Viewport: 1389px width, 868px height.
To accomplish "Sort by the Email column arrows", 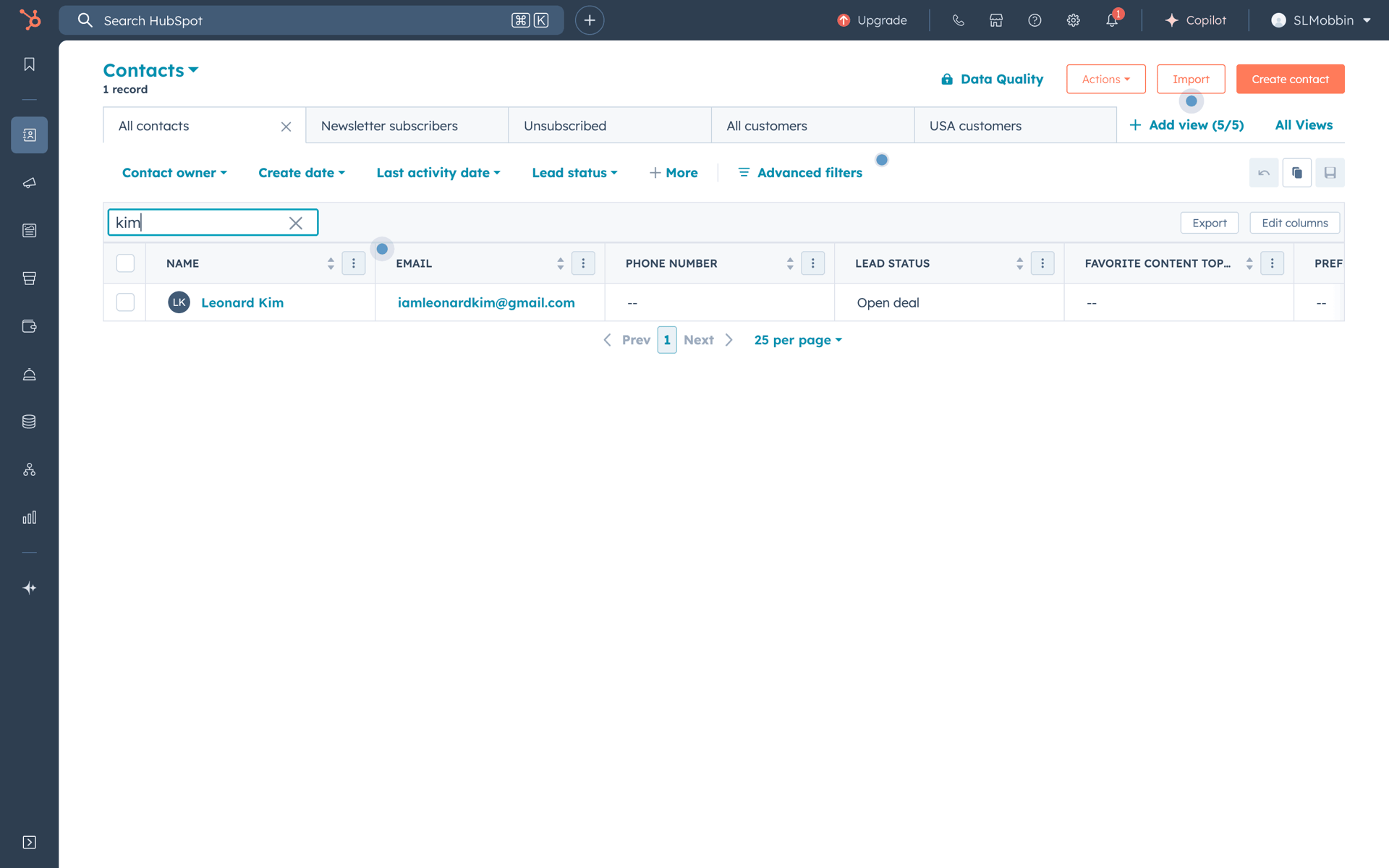I will point(560,263).
